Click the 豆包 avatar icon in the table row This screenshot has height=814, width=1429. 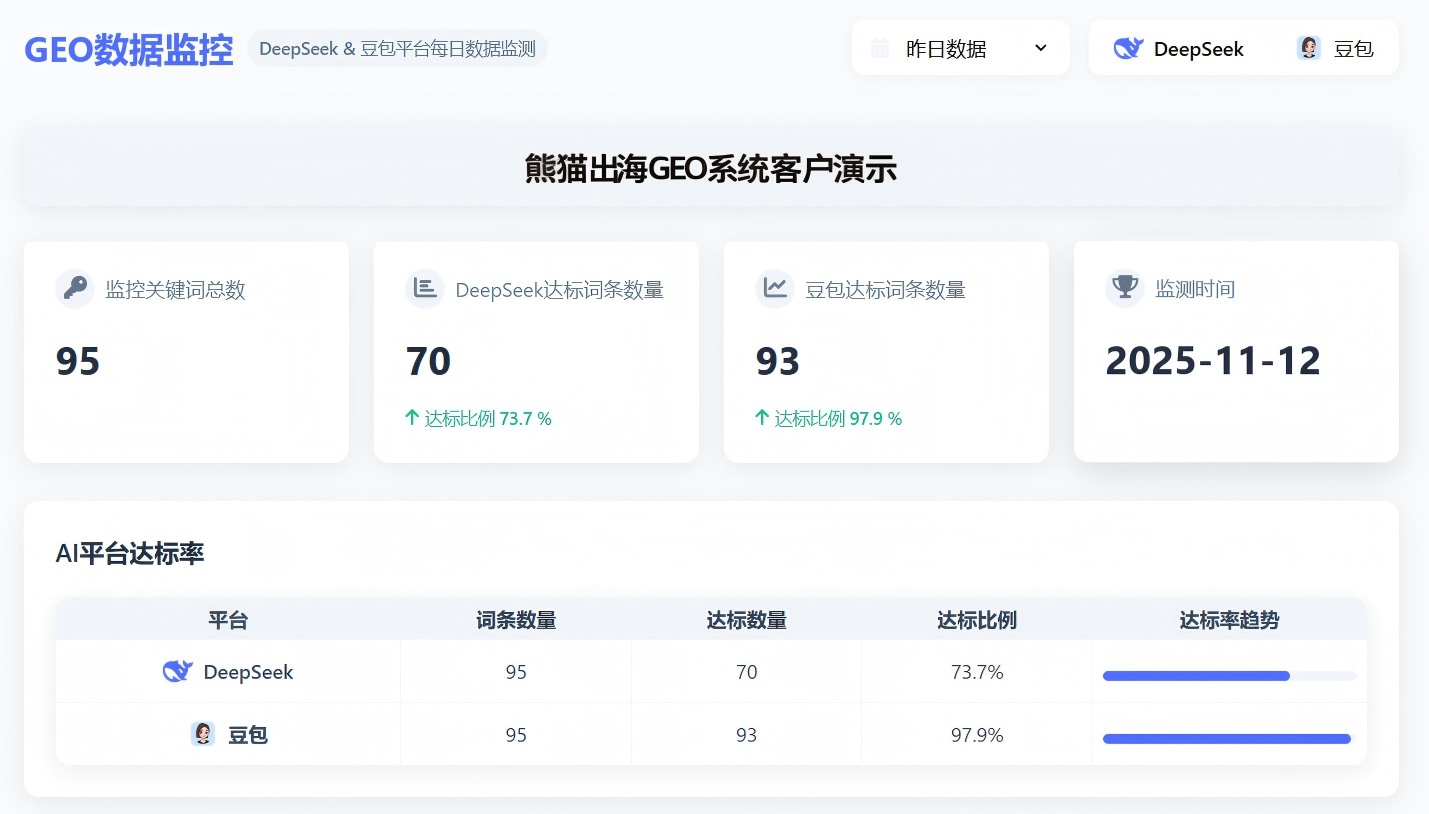[x=203, y=734]
